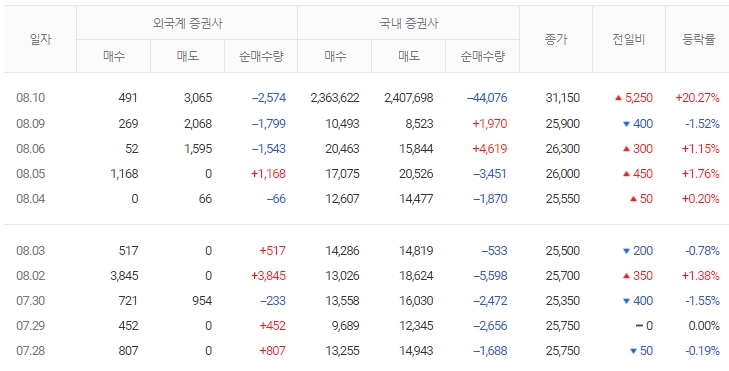Click the +20.27% rate
729x371 pixels.
697,98
